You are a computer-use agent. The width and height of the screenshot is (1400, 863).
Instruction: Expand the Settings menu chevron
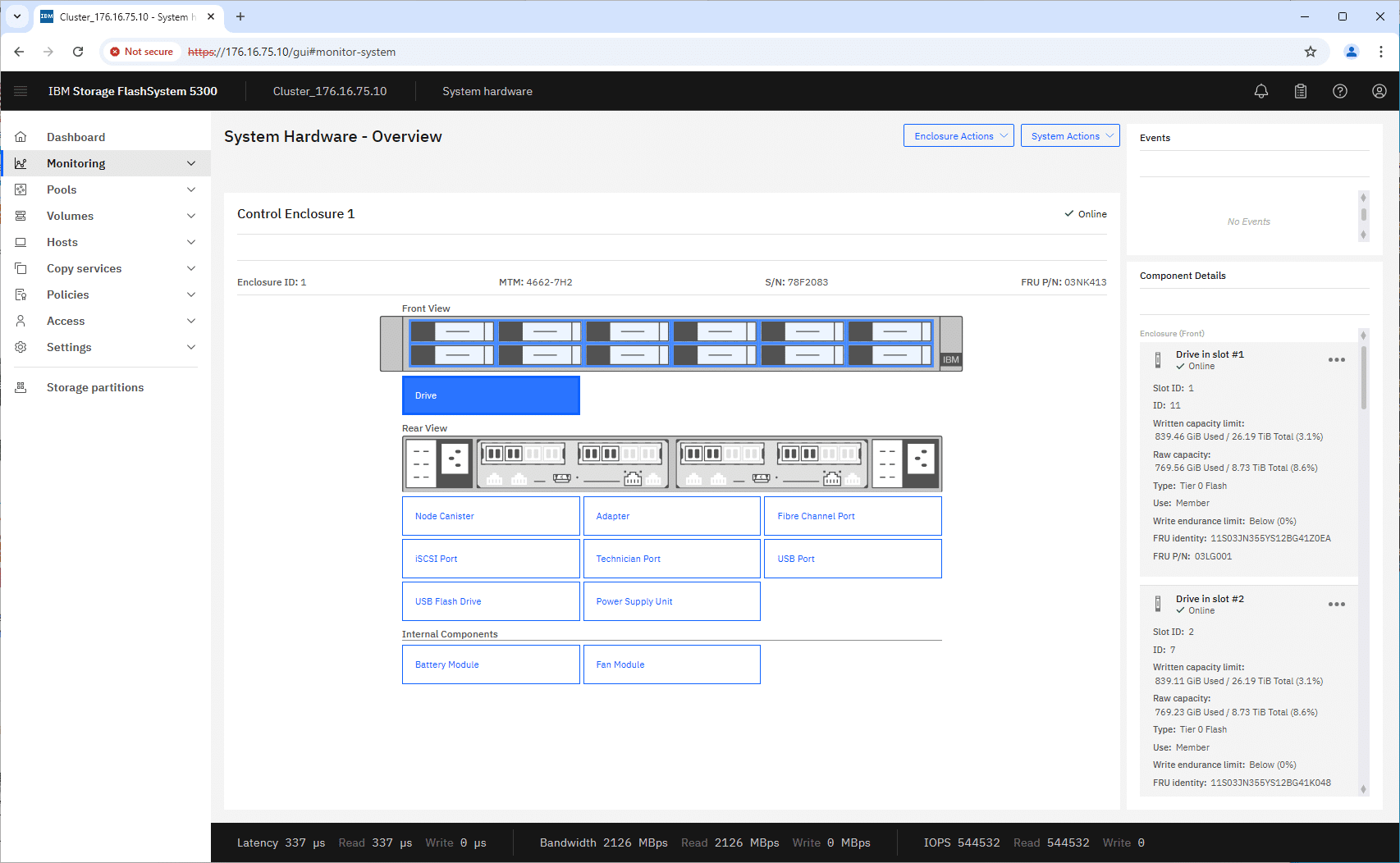click(x=191, y=347)
